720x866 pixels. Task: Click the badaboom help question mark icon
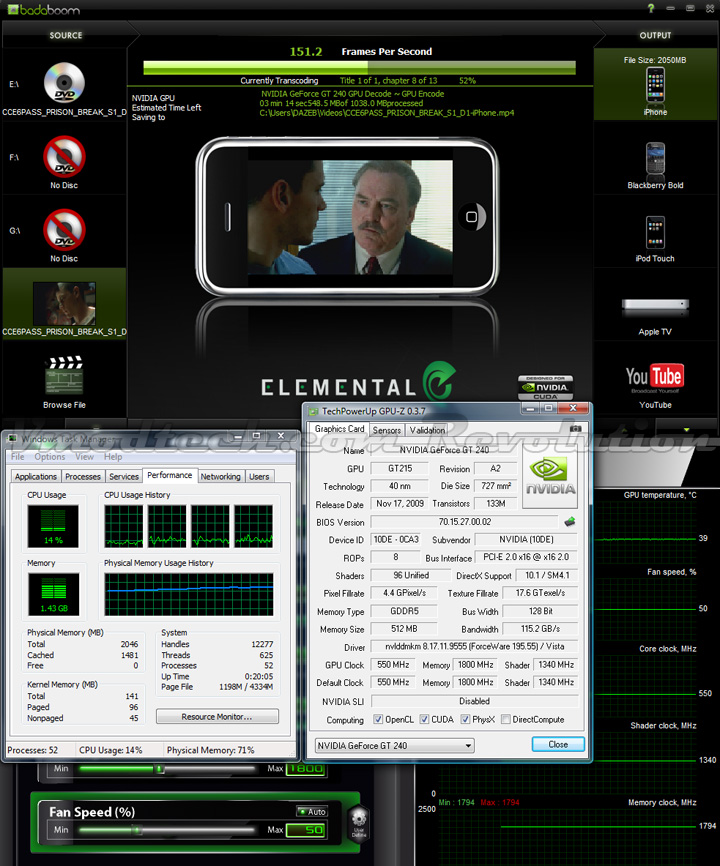point(651,8)
